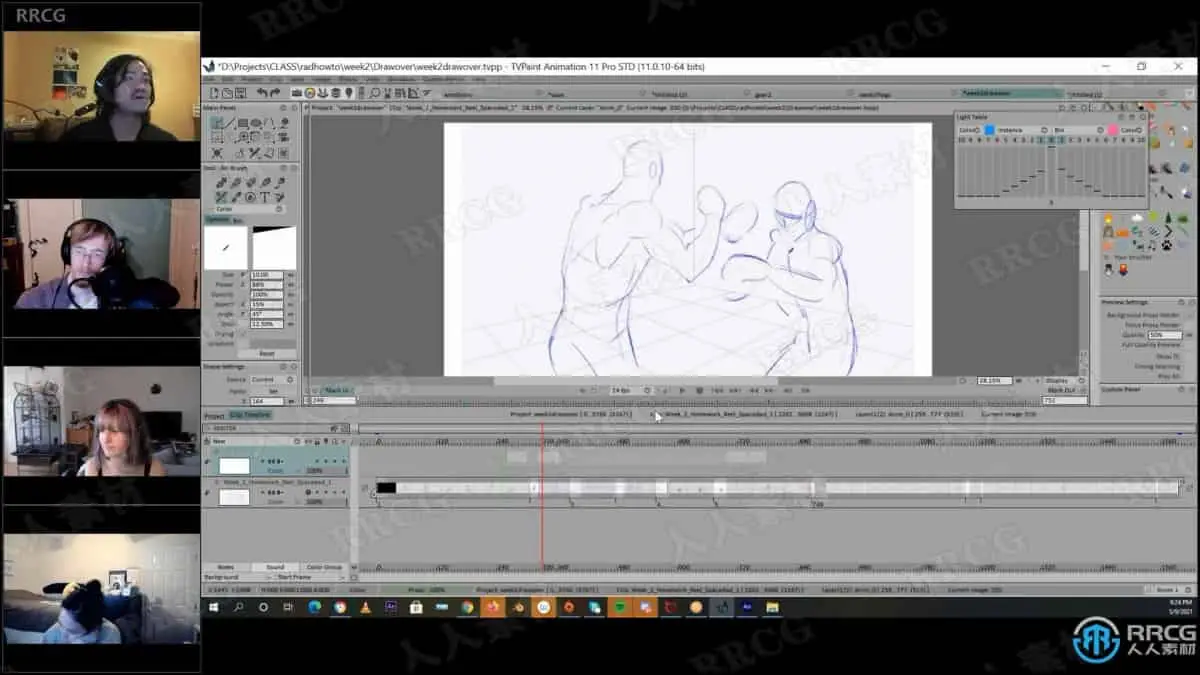The image size is (1200, 675).
Task: Click the Play button under the canvas
Action: click(682, 390)
